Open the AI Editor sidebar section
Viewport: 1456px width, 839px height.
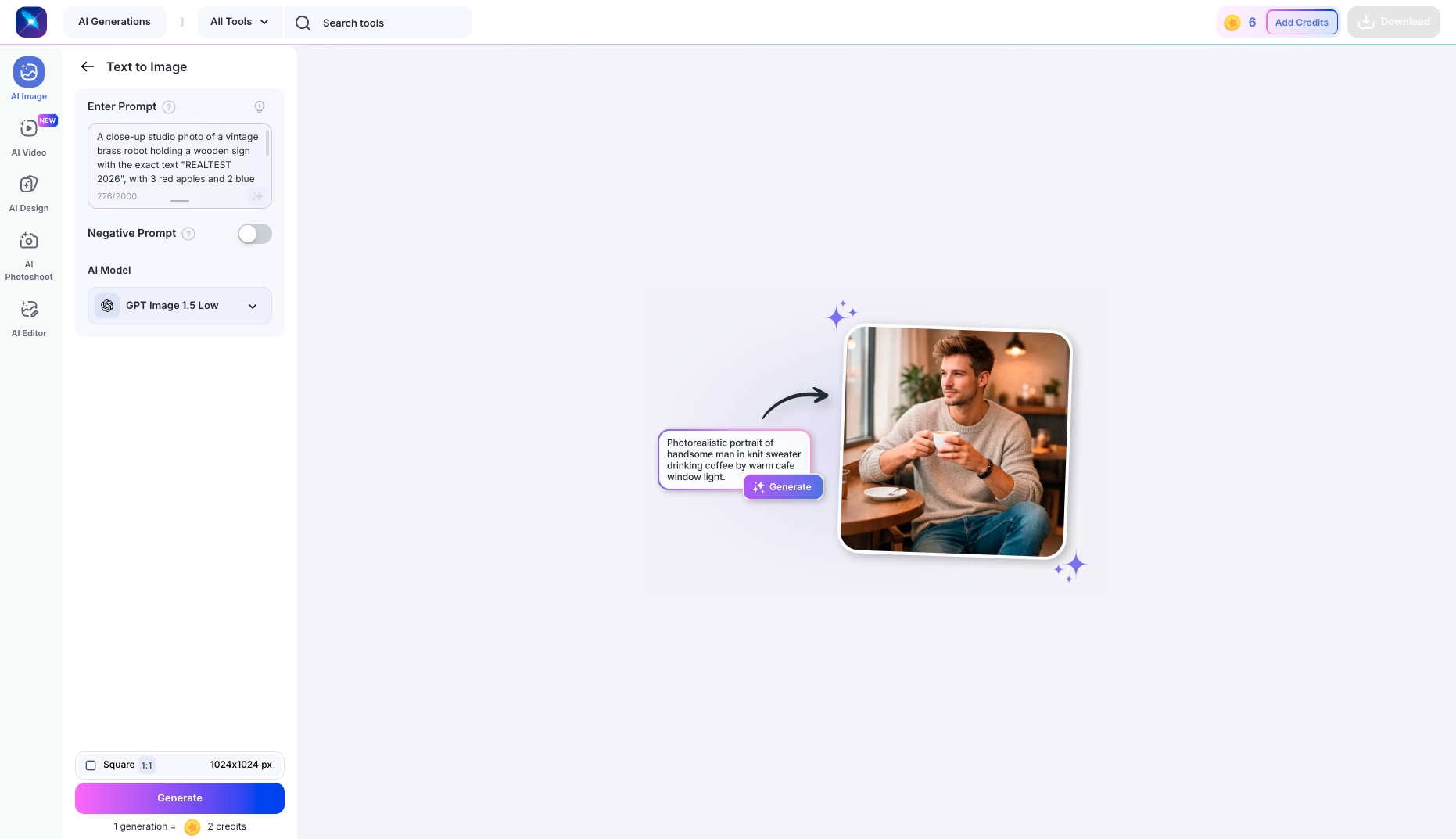(x=29, y=318)
